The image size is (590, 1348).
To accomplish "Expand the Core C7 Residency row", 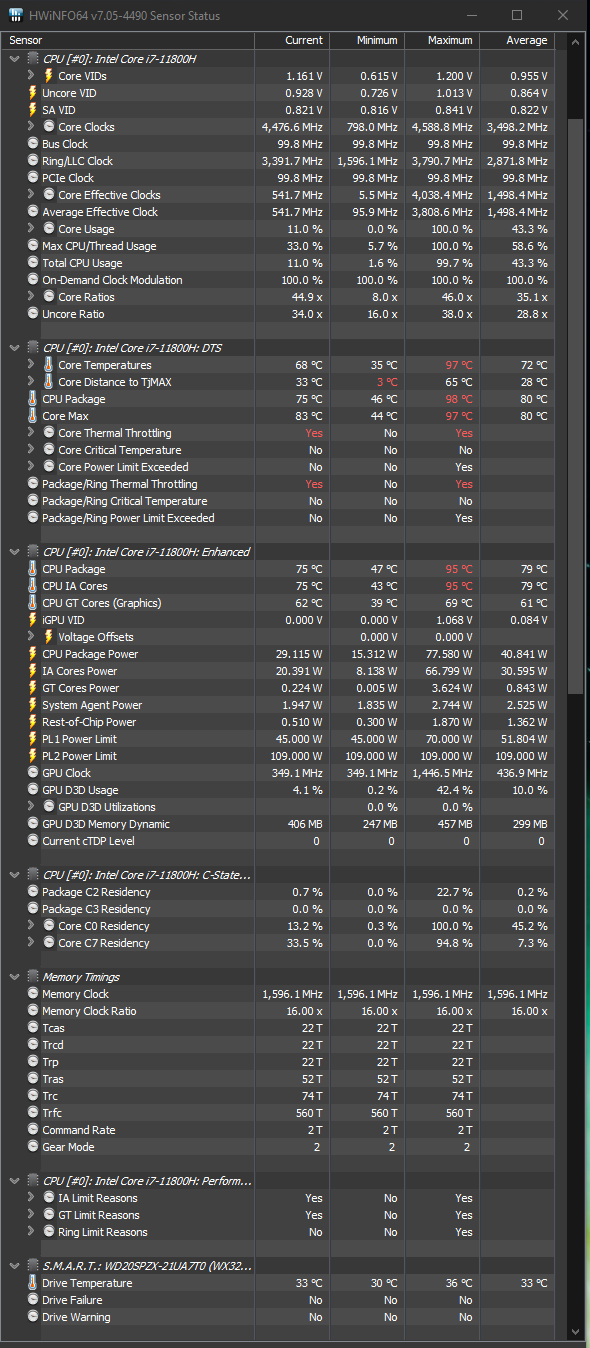I will [31, 943].
